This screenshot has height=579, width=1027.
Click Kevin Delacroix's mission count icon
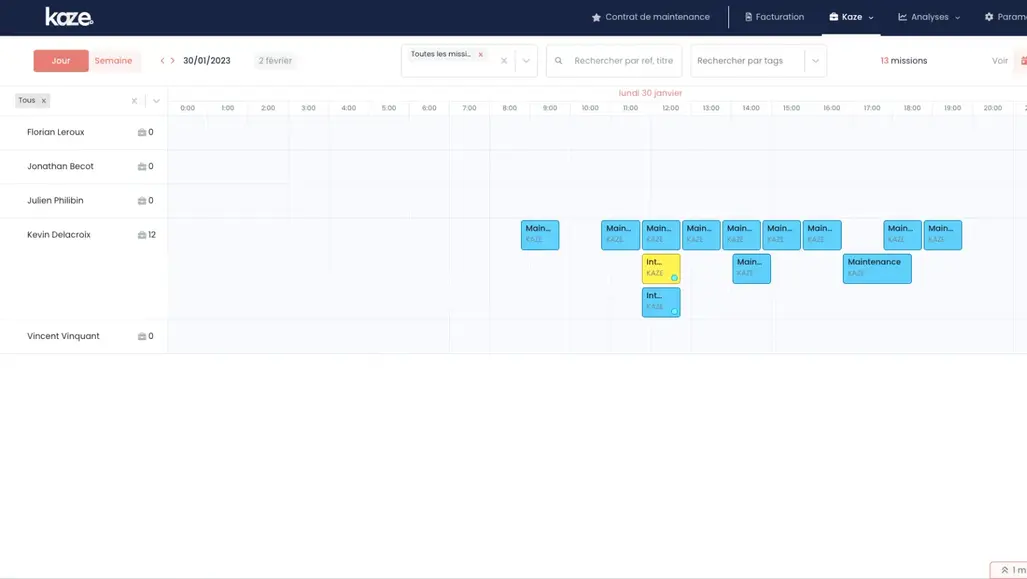[x=141, y=234]
